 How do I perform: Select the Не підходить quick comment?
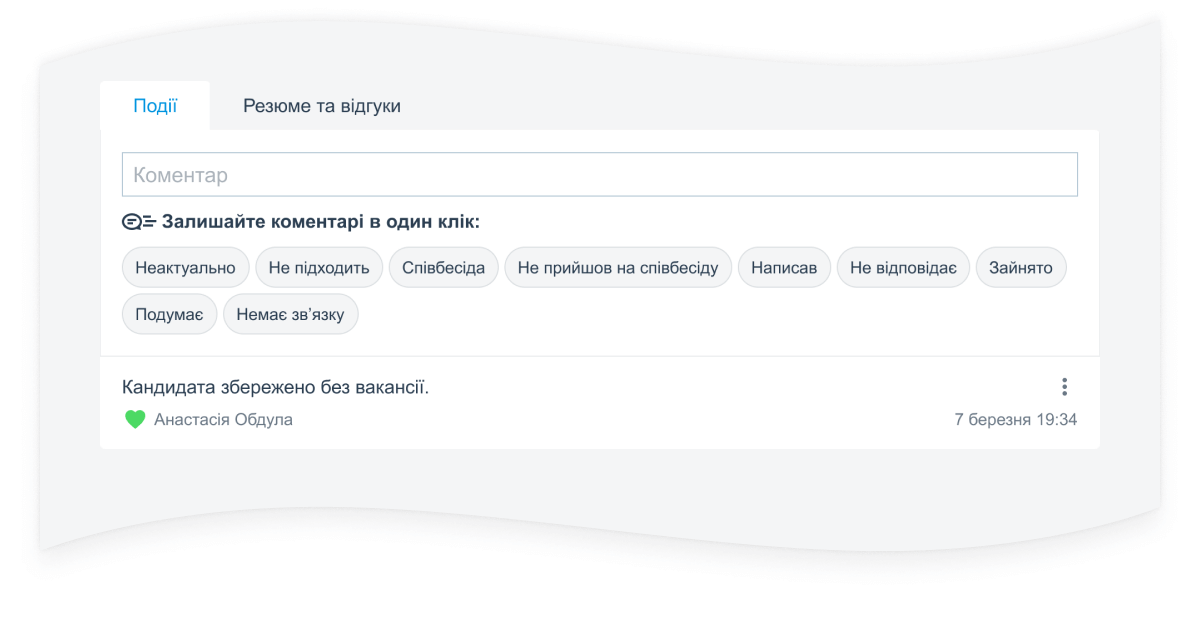[319, 268]
